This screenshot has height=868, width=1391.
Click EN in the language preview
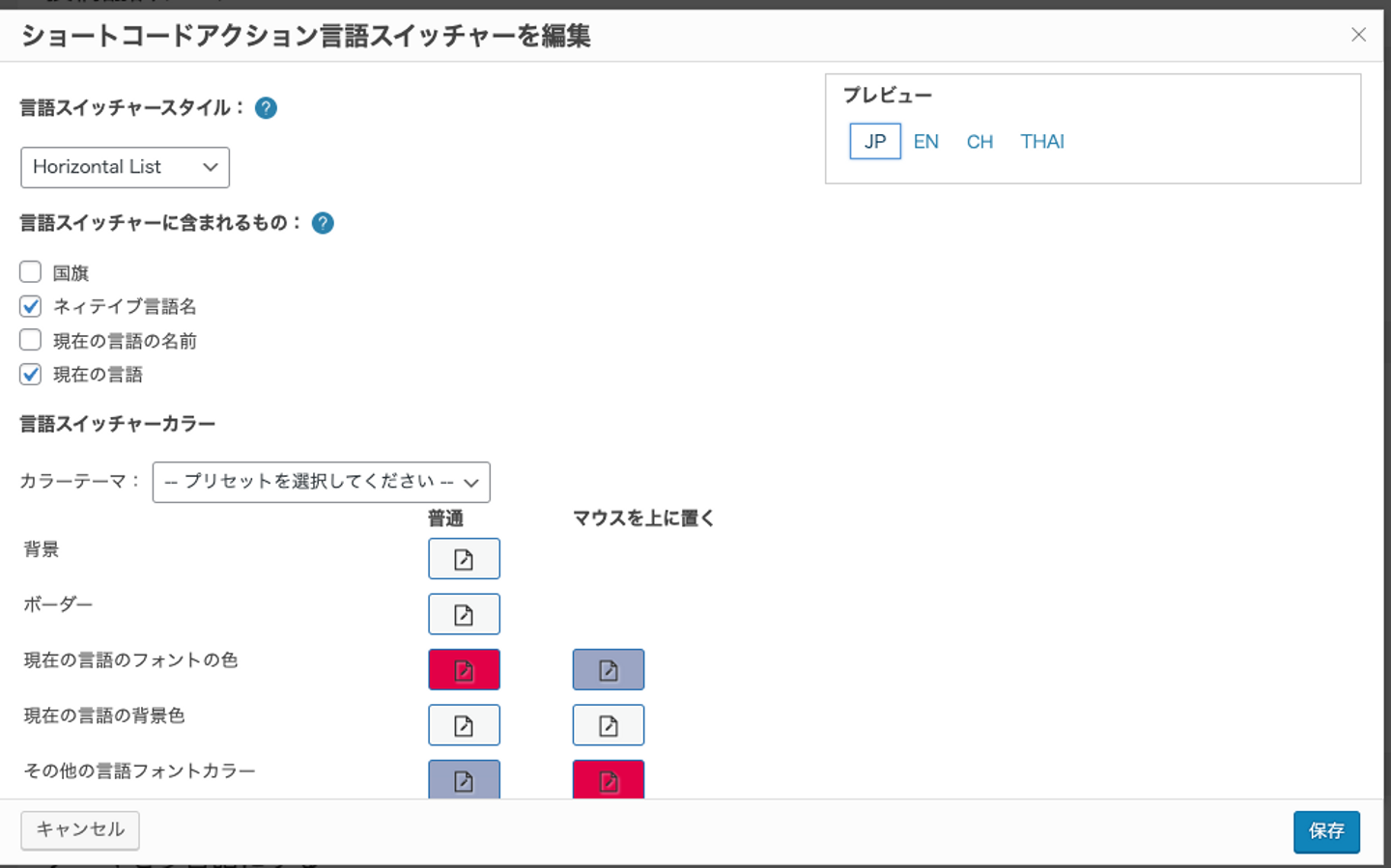(x=925, y=142)
